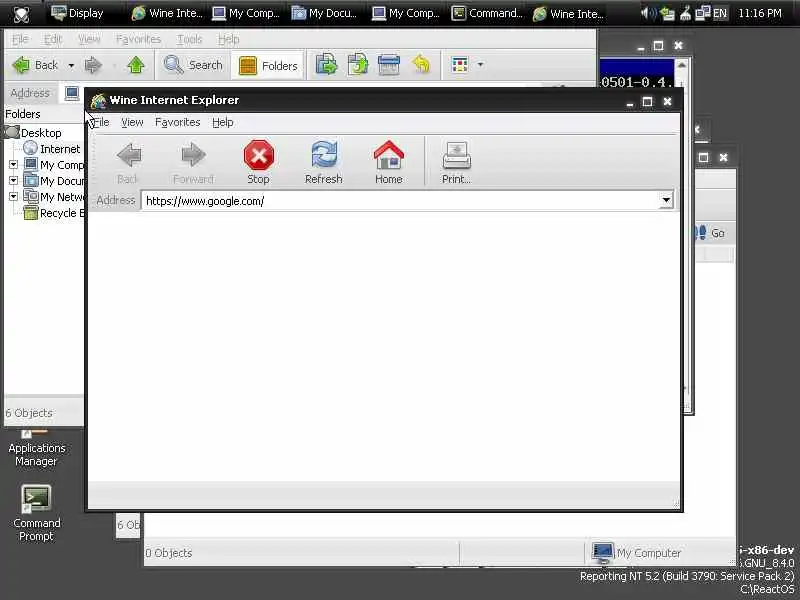The height and width of the screenshot is (600, 800).
Task: Select Recycle Bin in the Folders tree
Action: (x=54, y=213)
